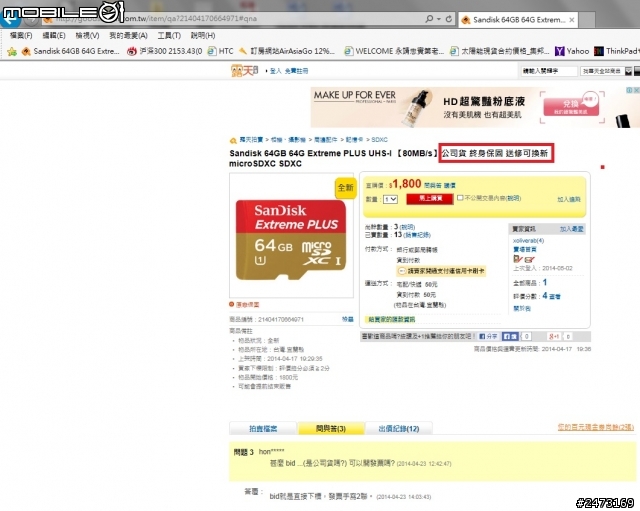This screenshot has width=640, height=511.
Task: Click the orange warranty link under product image
Action: click(x=247, y=304)
